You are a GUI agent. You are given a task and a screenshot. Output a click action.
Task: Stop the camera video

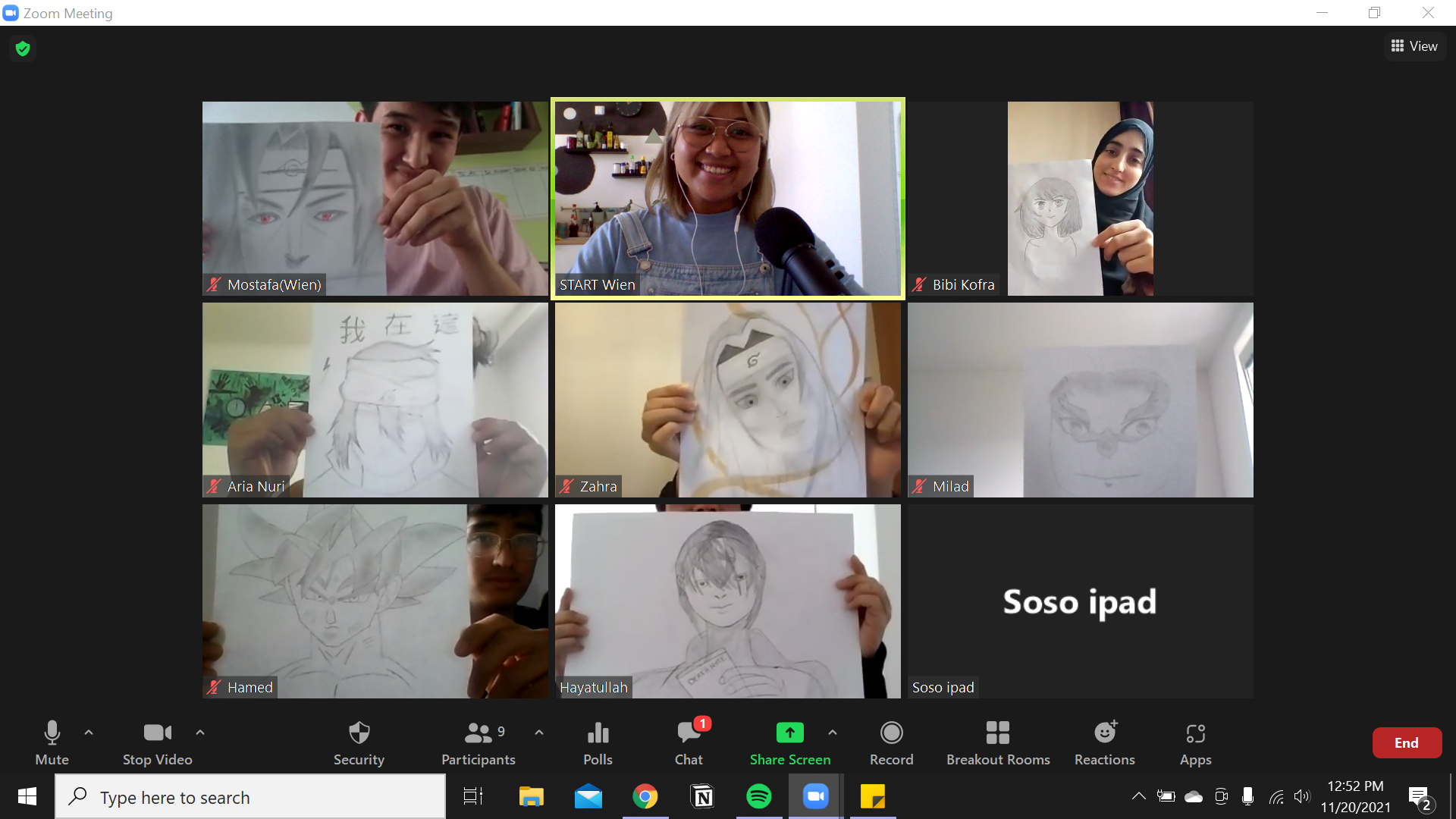click(x=157, y=743)
